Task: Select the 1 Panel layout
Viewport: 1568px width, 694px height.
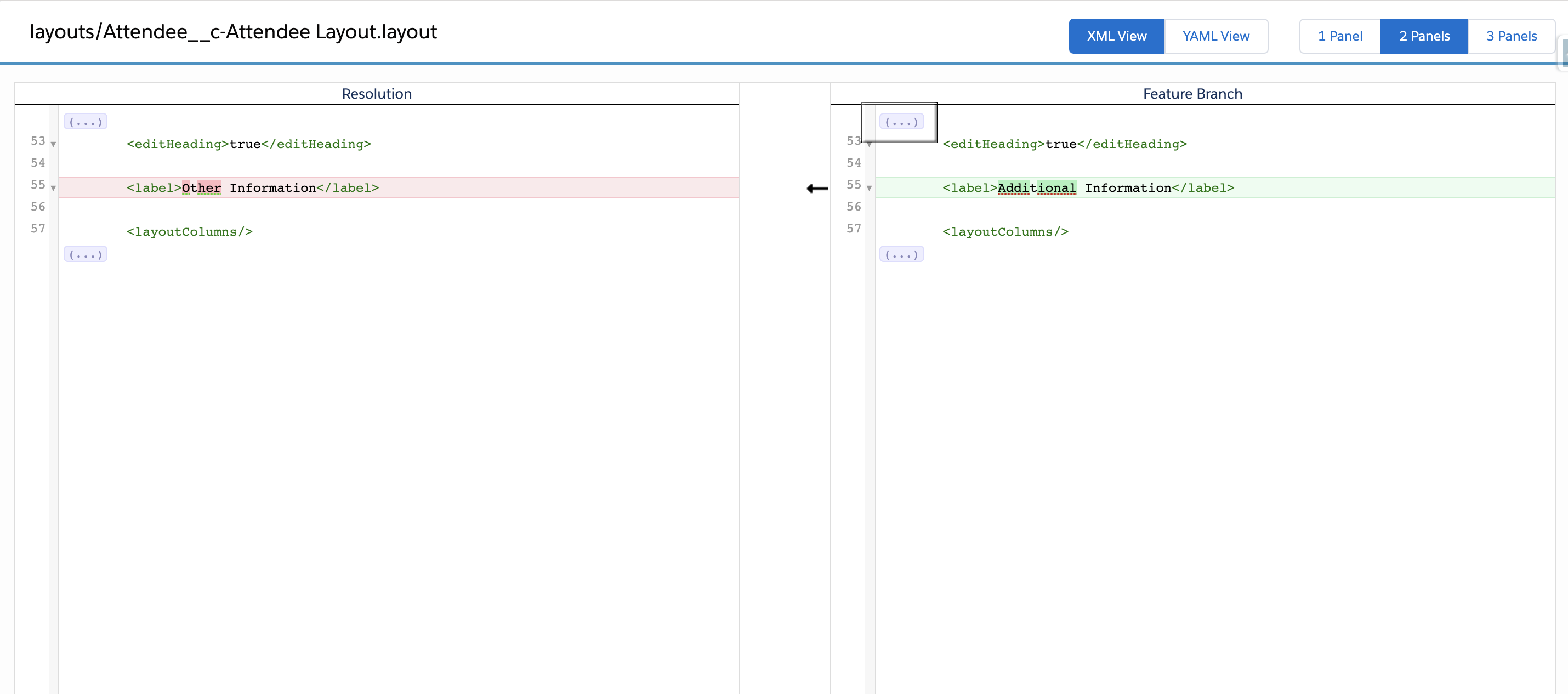Action: point(1340,37)
